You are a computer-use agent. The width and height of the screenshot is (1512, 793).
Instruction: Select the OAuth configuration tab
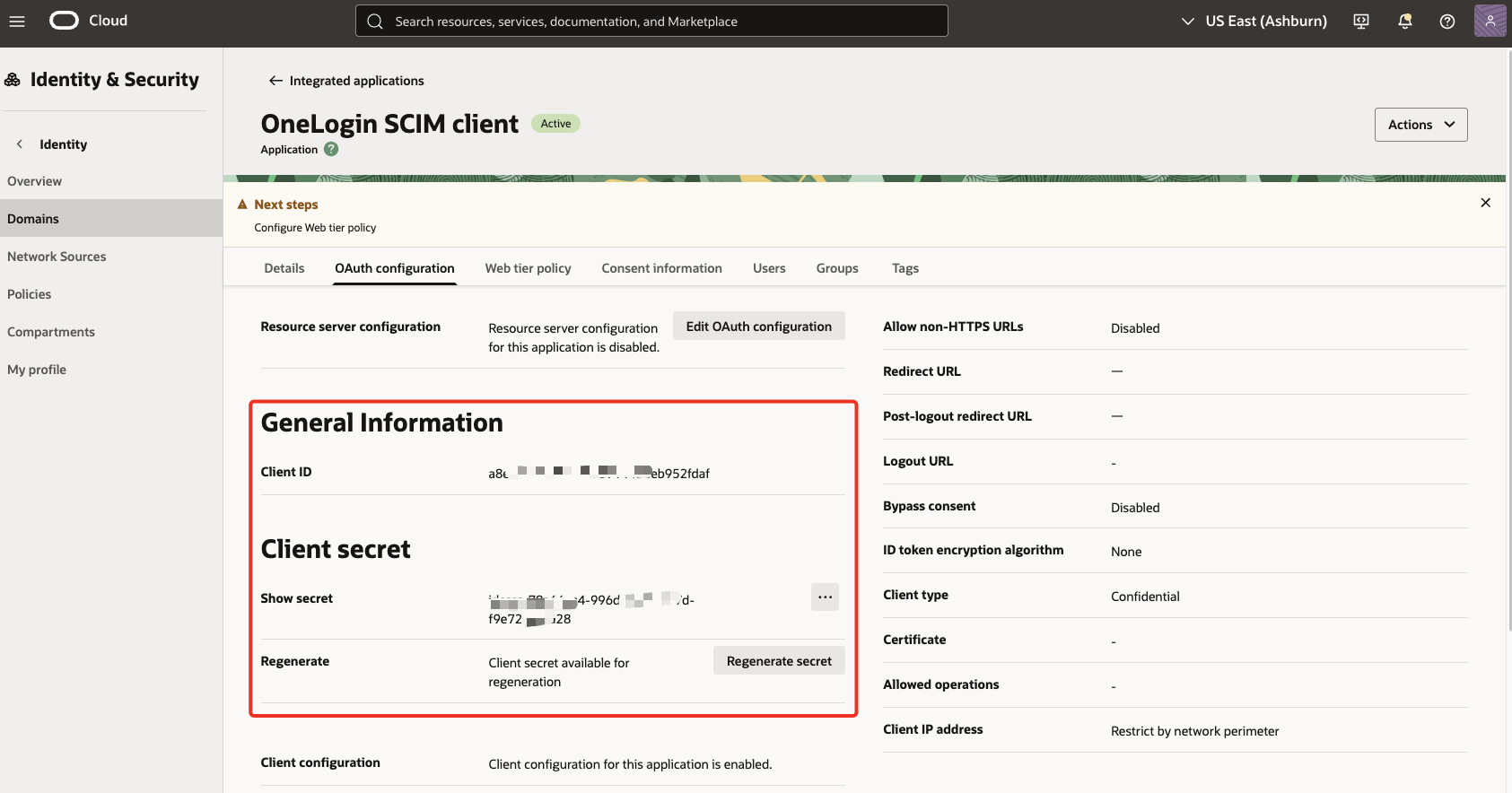[x=395, y=268]
